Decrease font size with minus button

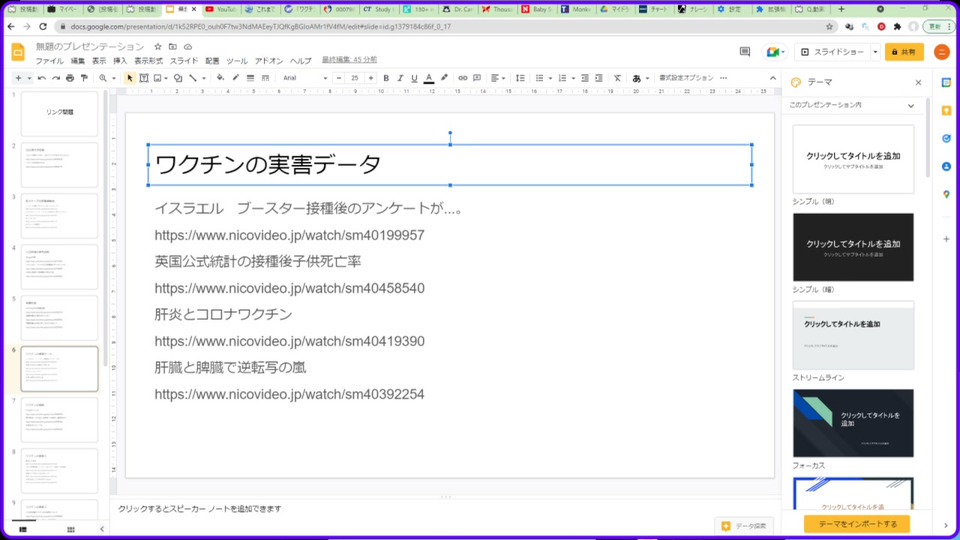[339, 78]
